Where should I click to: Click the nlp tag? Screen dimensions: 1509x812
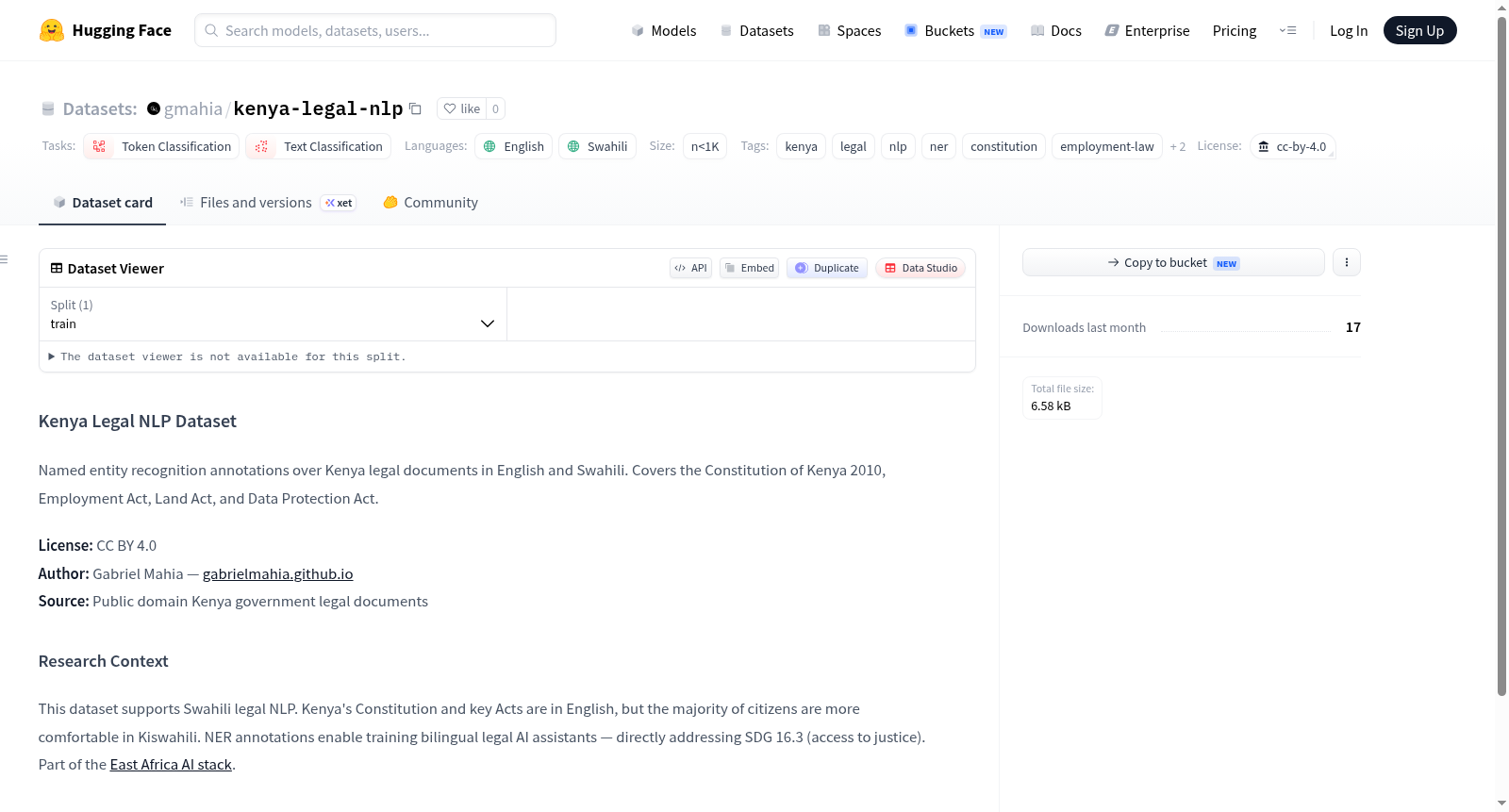pos(898,146)
